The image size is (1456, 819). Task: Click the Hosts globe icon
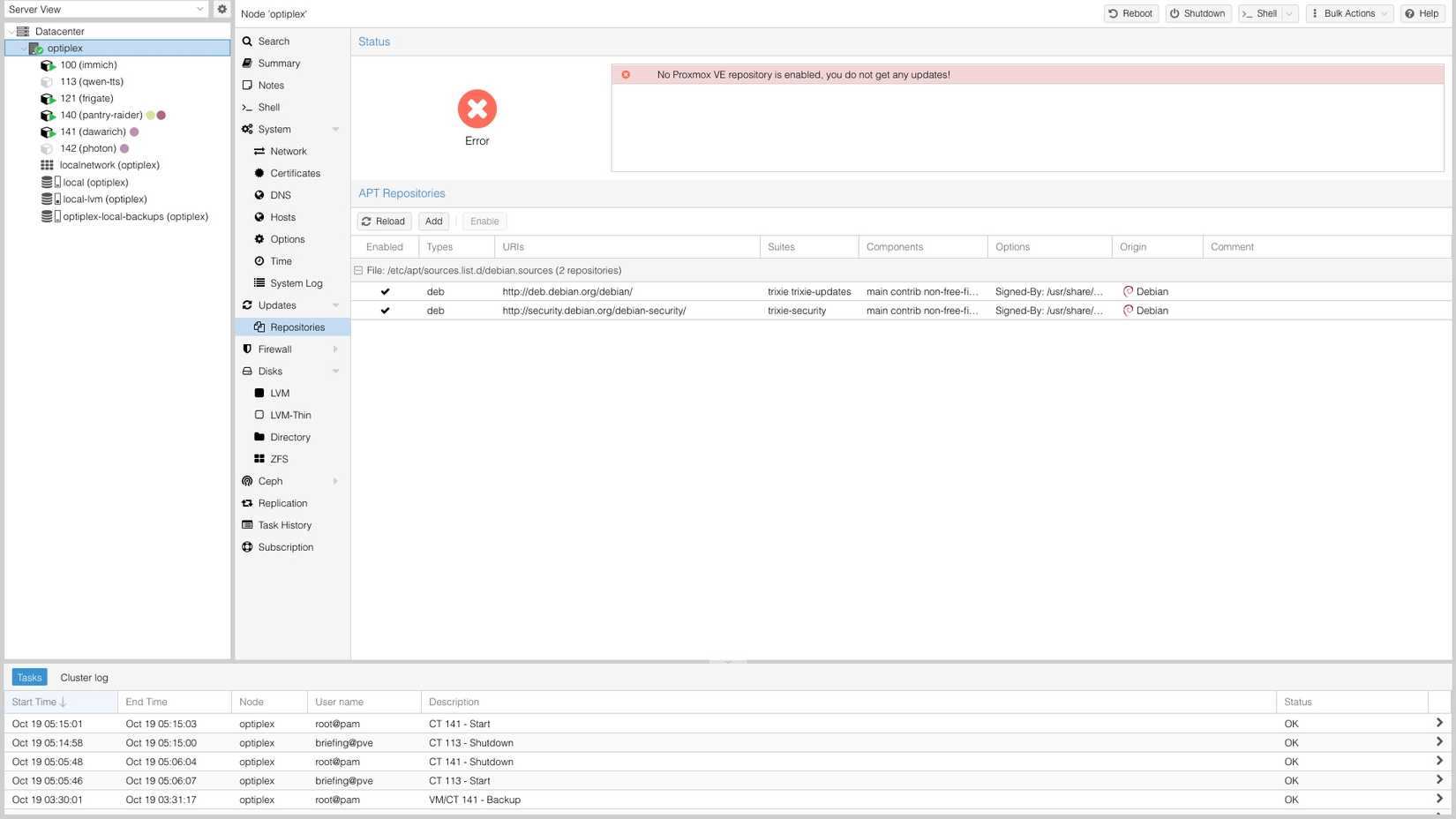click(259, 217)
